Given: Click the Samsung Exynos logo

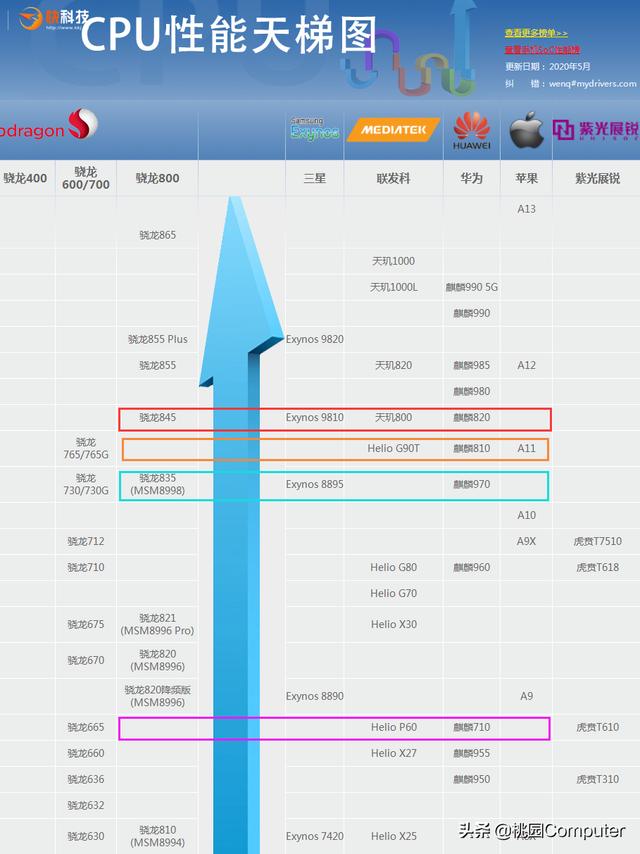Looking at the screenshot, I should tap(314, 129).
